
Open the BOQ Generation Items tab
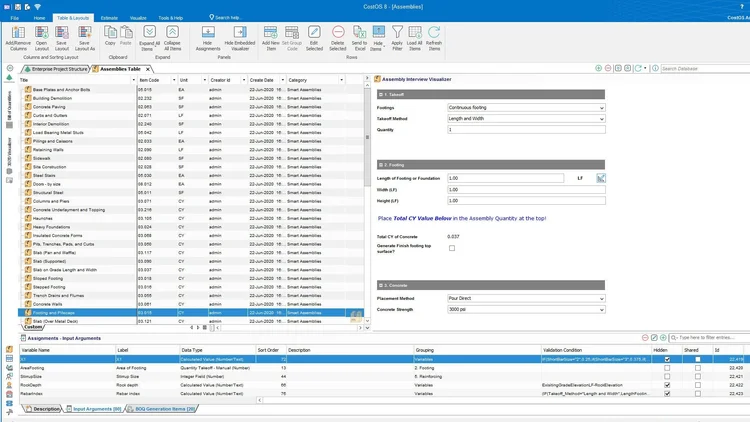(161, 409)
